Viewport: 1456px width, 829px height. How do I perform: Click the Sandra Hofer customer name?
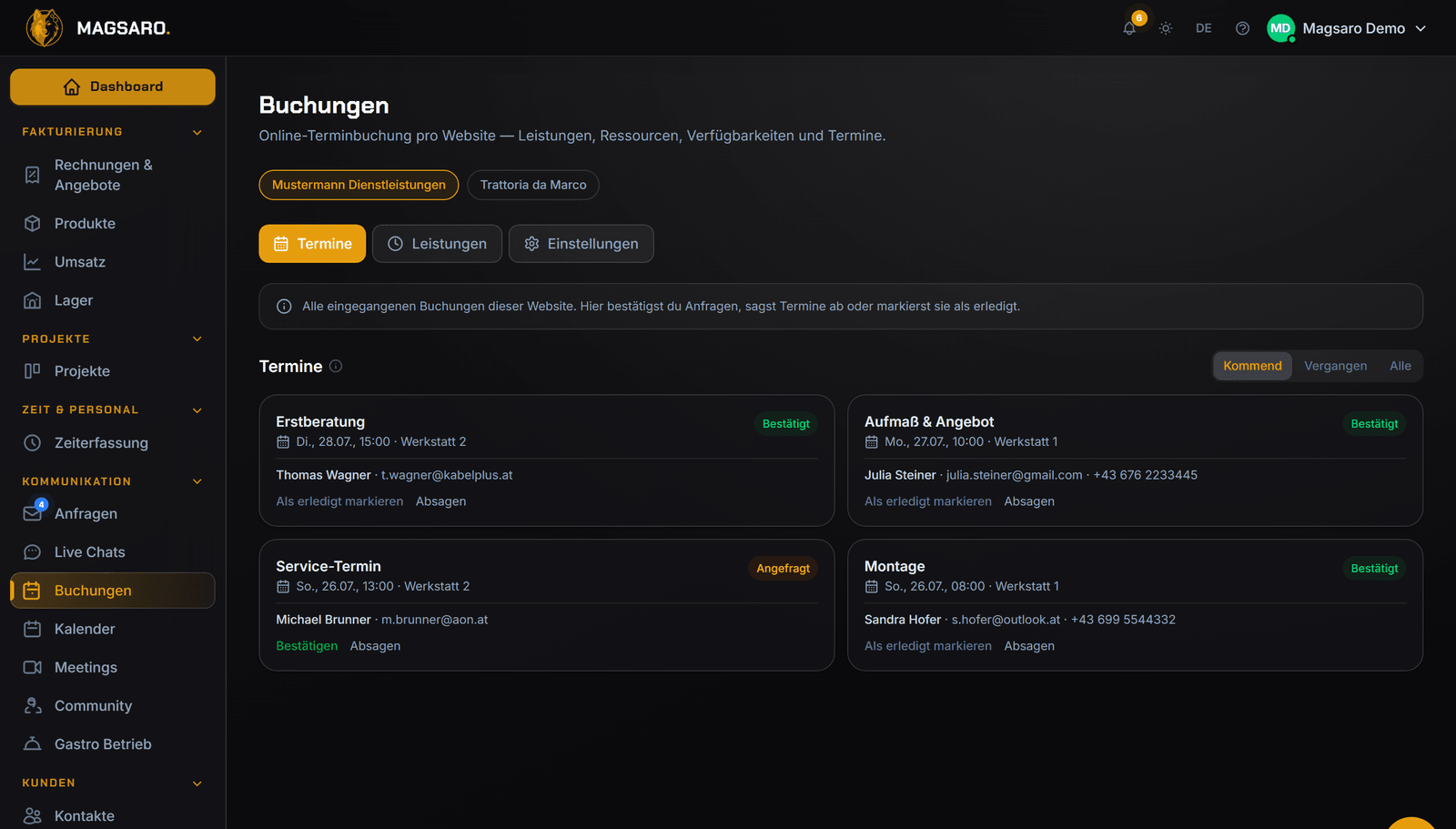[x=903, y=620]
